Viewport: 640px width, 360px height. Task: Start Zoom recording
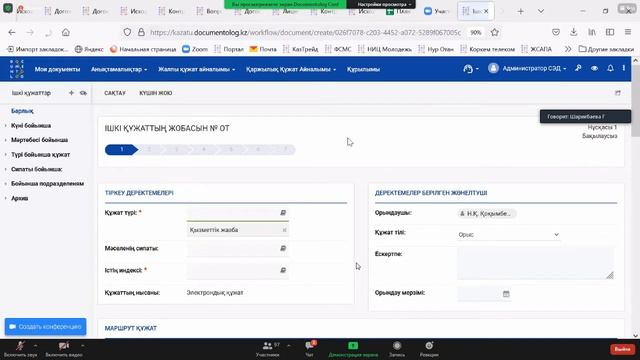tap(397, 349)
